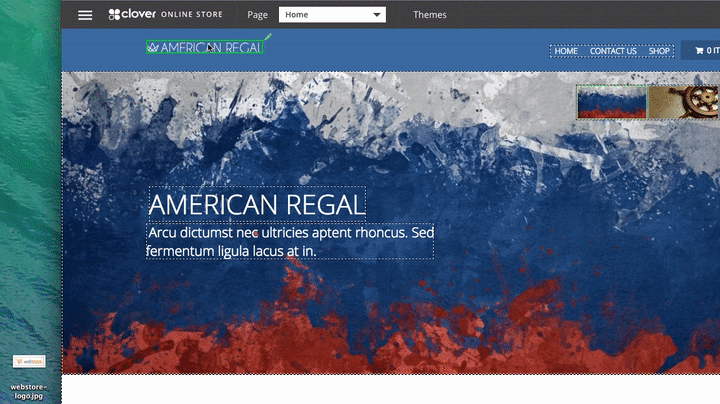Open the Themes menu
This screenshot has width=720, height=404.
coord(430,15)
